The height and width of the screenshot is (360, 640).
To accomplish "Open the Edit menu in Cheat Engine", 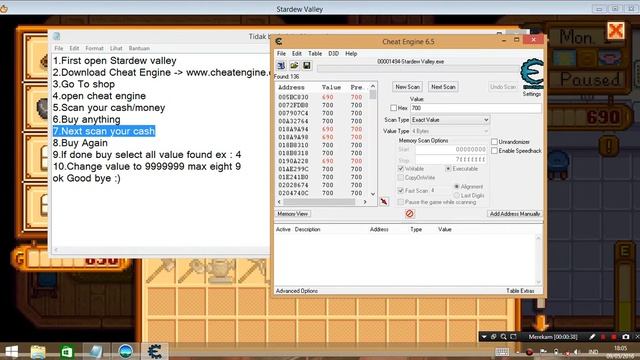I will click(x=297, y=53).
